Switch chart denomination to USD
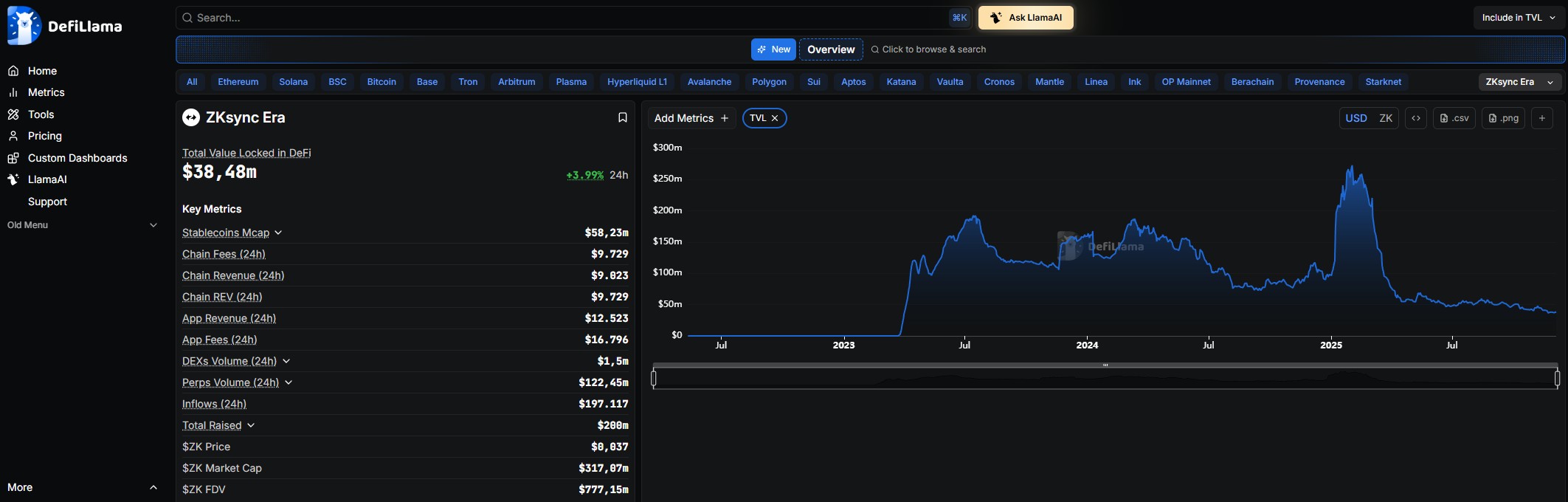The image size is (1568, 502). [x=1355, y=118]
